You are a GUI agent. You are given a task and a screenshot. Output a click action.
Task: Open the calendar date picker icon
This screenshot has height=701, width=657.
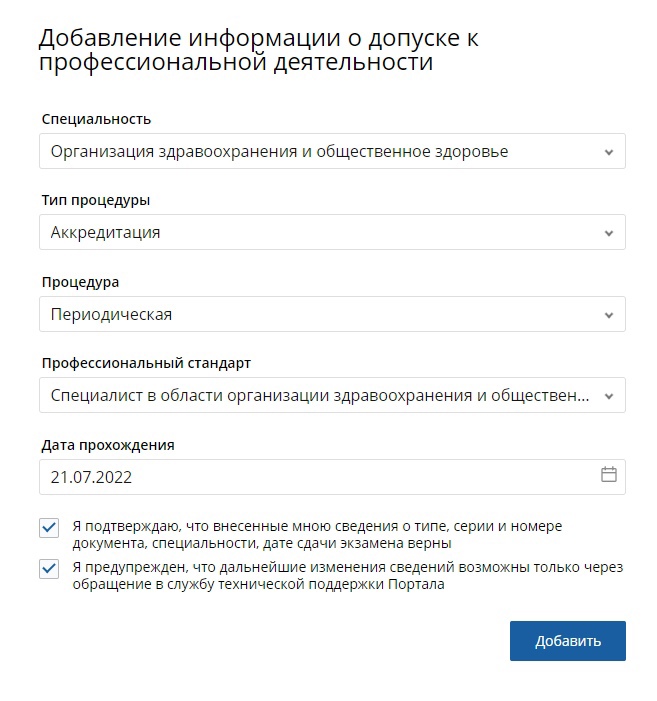(608, 475)
